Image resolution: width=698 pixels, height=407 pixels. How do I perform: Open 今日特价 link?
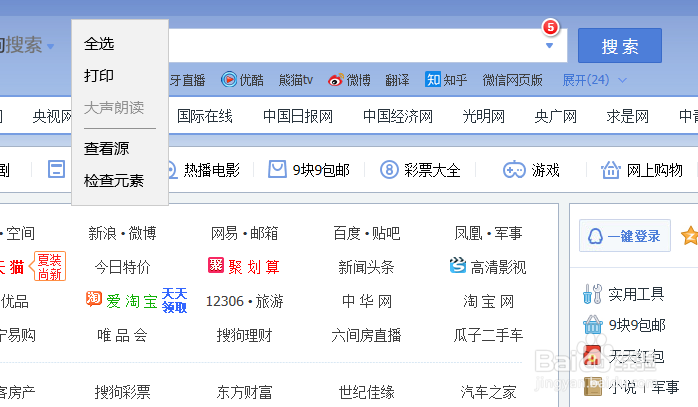(122, 267)
